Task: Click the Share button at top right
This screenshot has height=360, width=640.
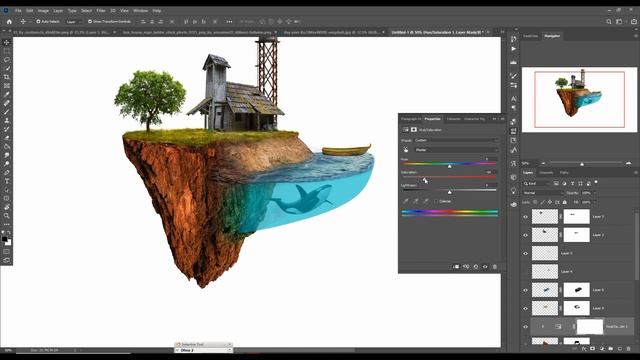Action: [x=634, y=22]
